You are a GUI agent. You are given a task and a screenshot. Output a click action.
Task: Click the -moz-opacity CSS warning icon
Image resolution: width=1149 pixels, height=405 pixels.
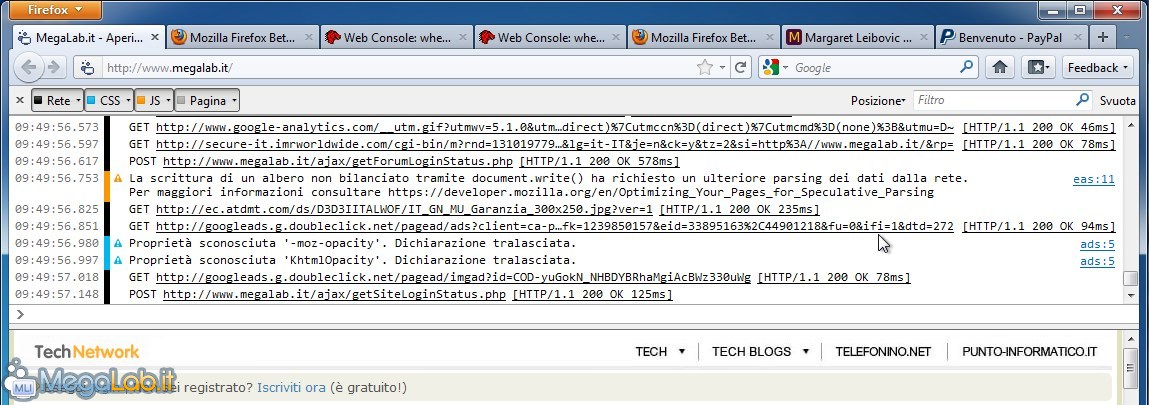point(117,243)
